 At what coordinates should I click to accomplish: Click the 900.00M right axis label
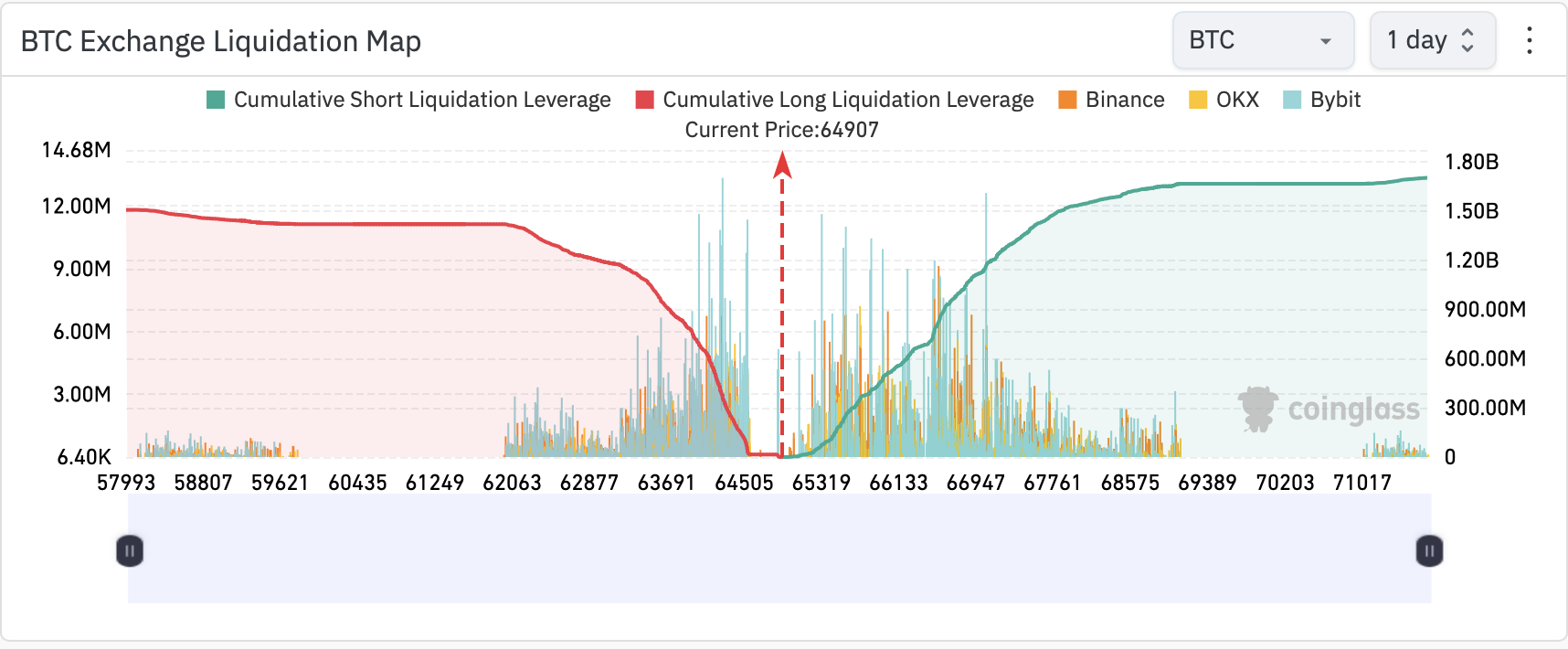coord(1486,310)
